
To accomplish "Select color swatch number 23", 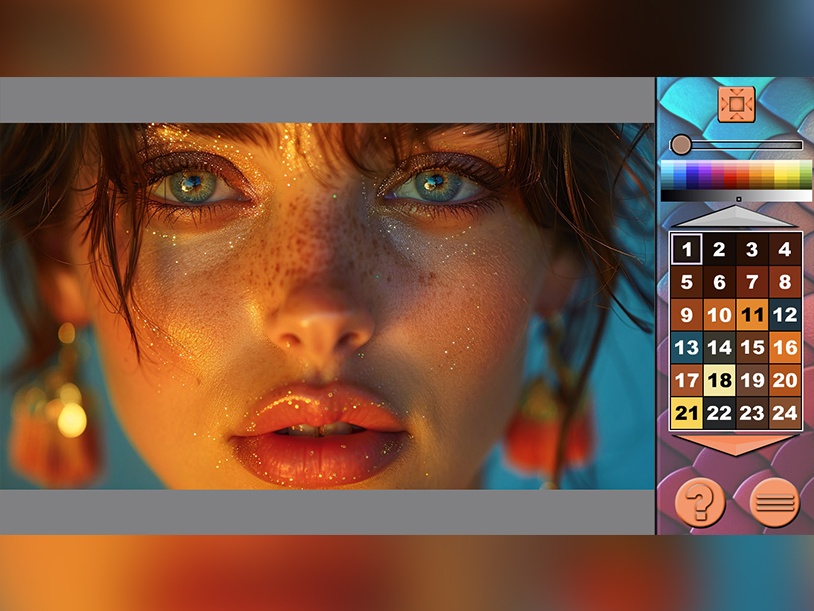I will click(752, 413).
